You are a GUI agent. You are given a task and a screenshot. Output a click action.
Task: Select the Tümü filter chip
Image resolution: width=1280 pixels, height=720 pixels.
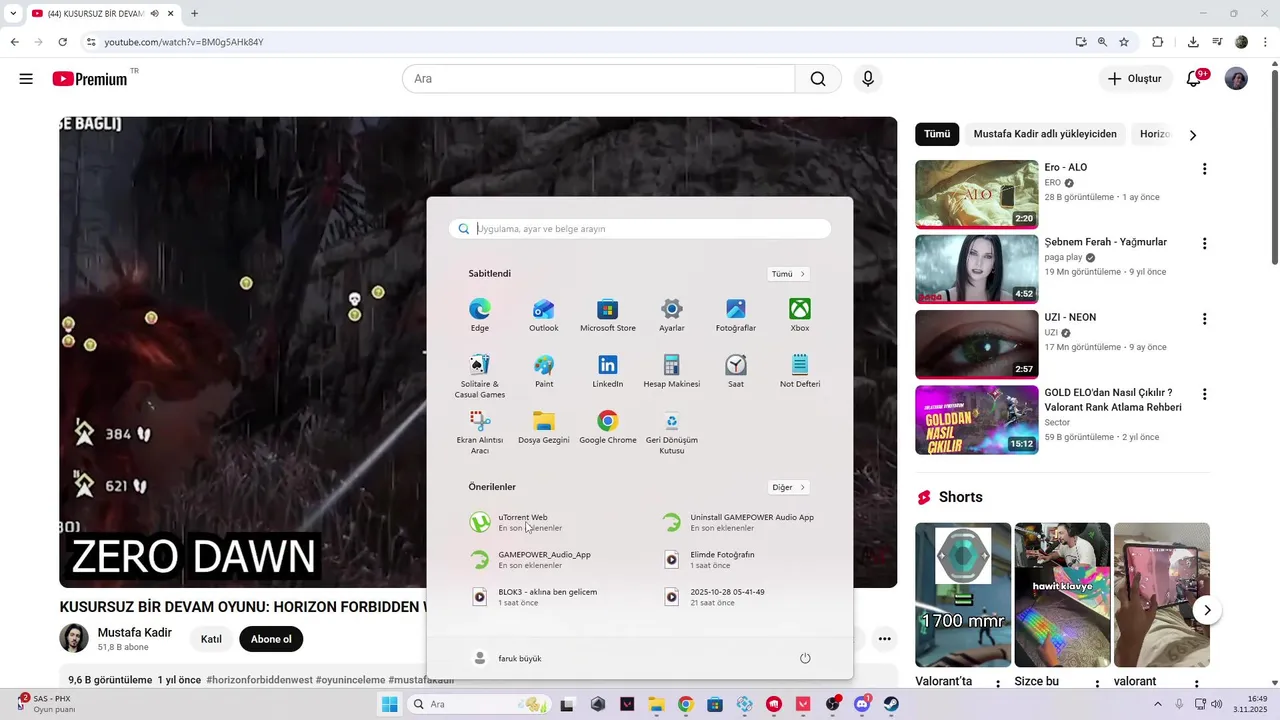[x=937, y=134]
